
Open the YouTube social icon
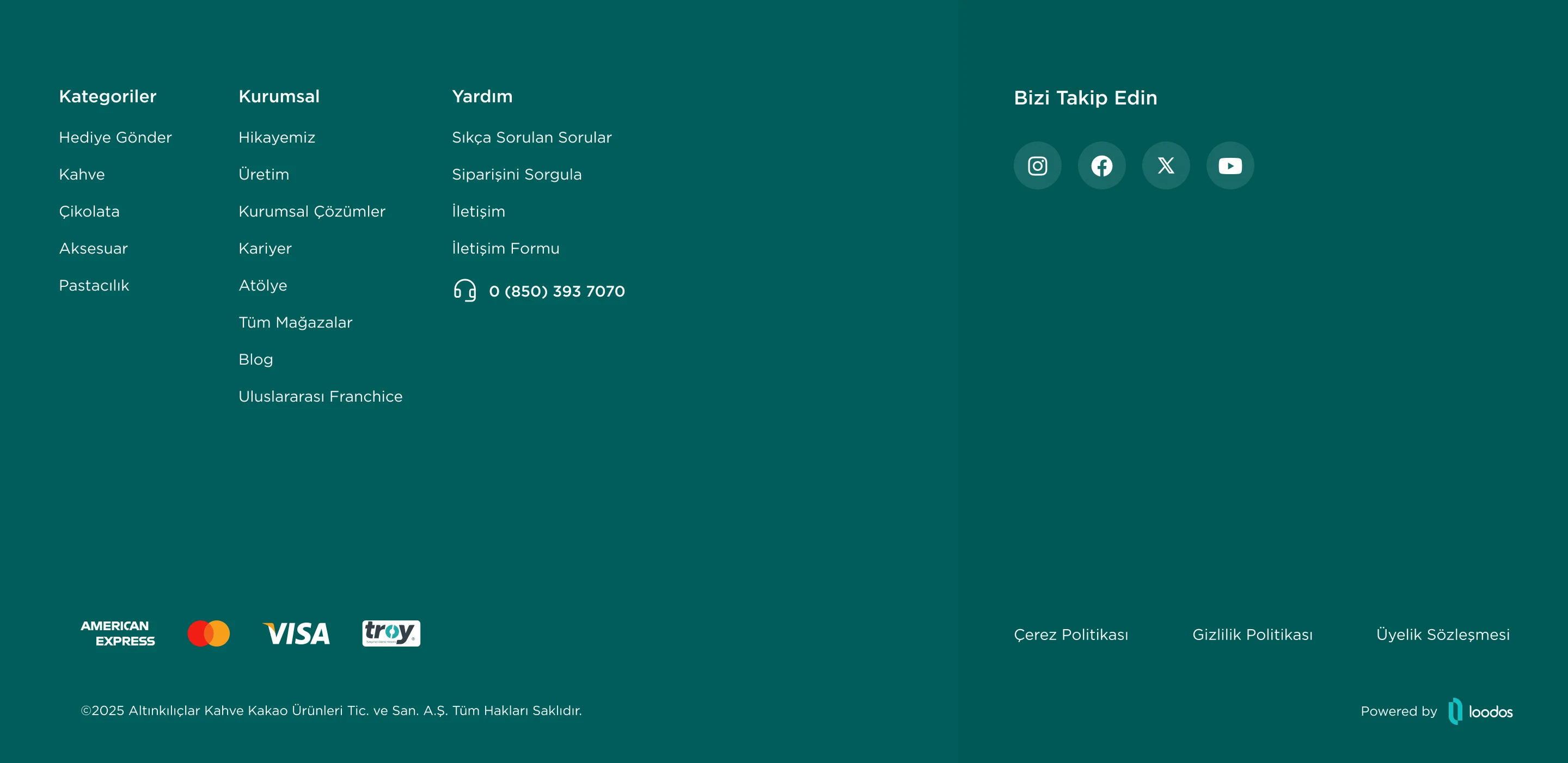tap(1230, 165)
